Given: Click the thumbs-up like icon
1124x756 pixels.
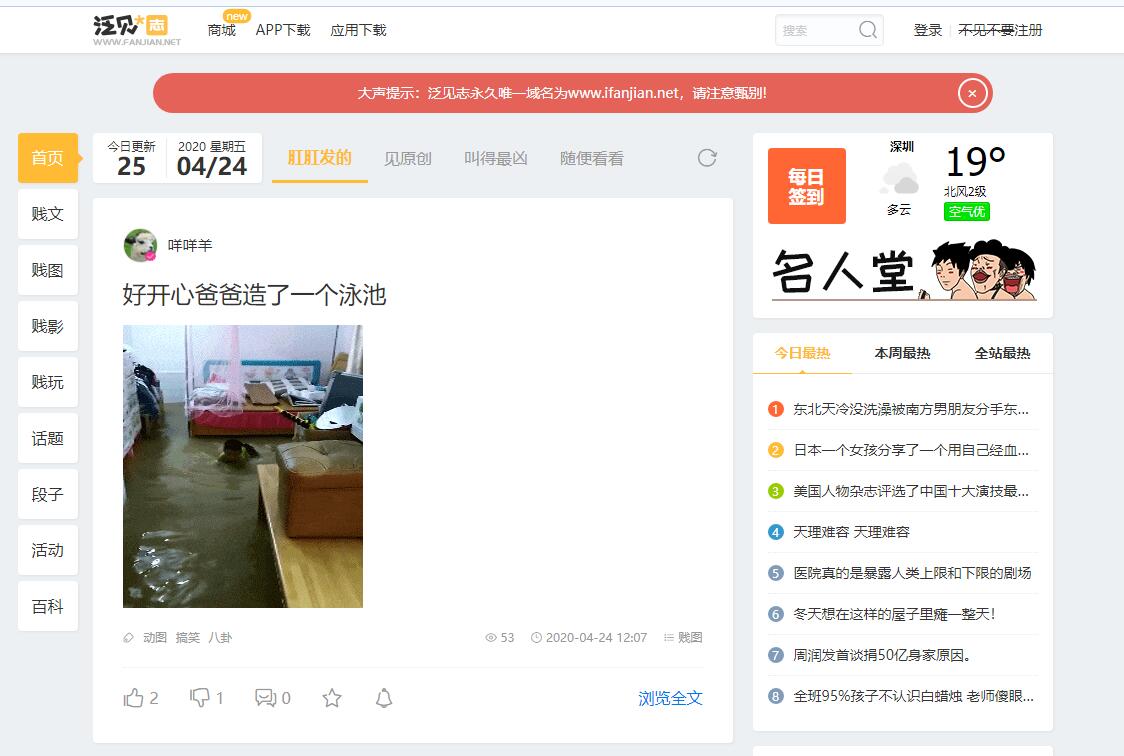Looking at the screenshot, I should coord(134,698).
